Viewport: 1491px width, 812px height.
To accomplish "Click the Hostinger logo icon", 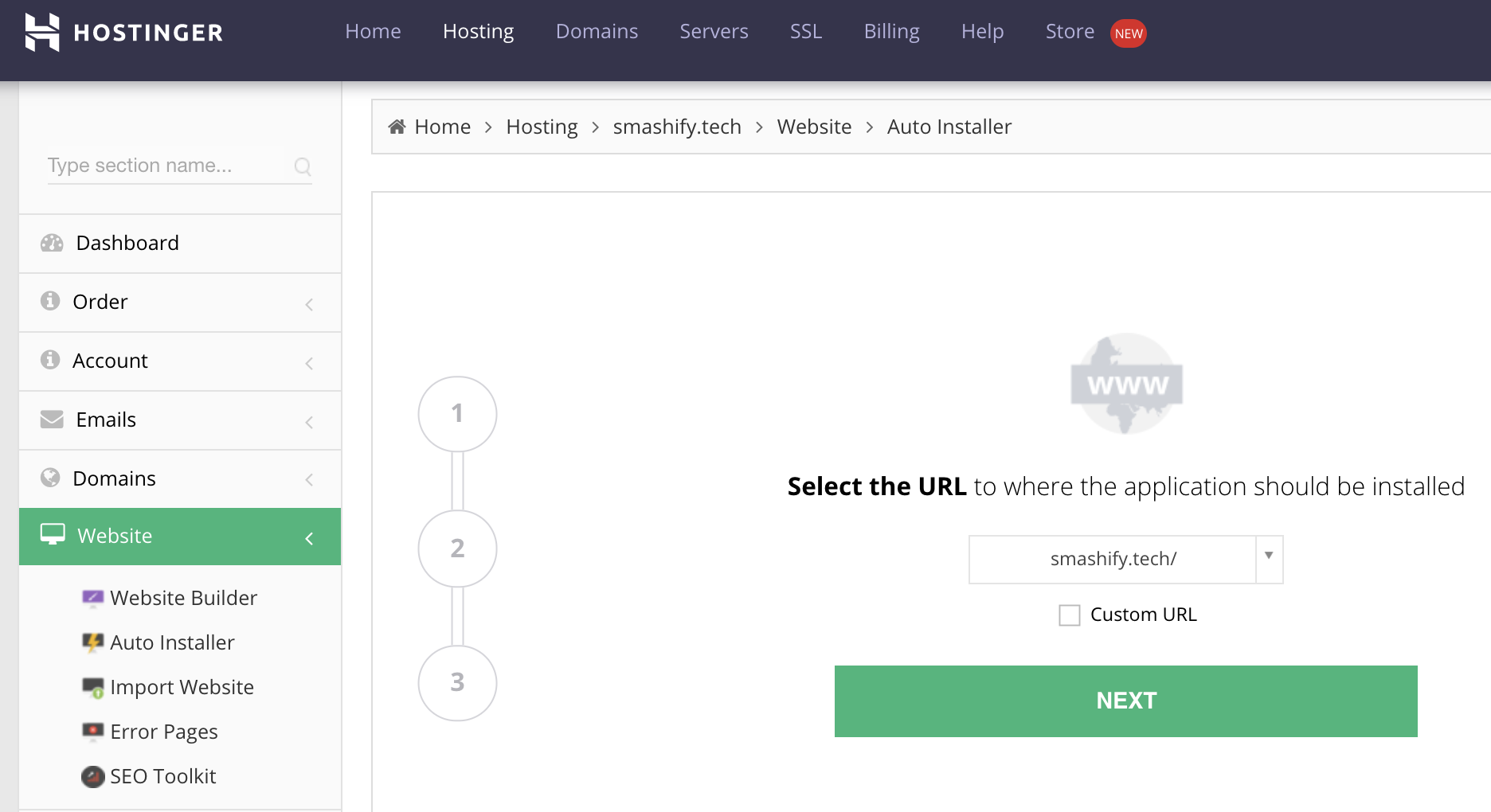I will tap(42, 32).
